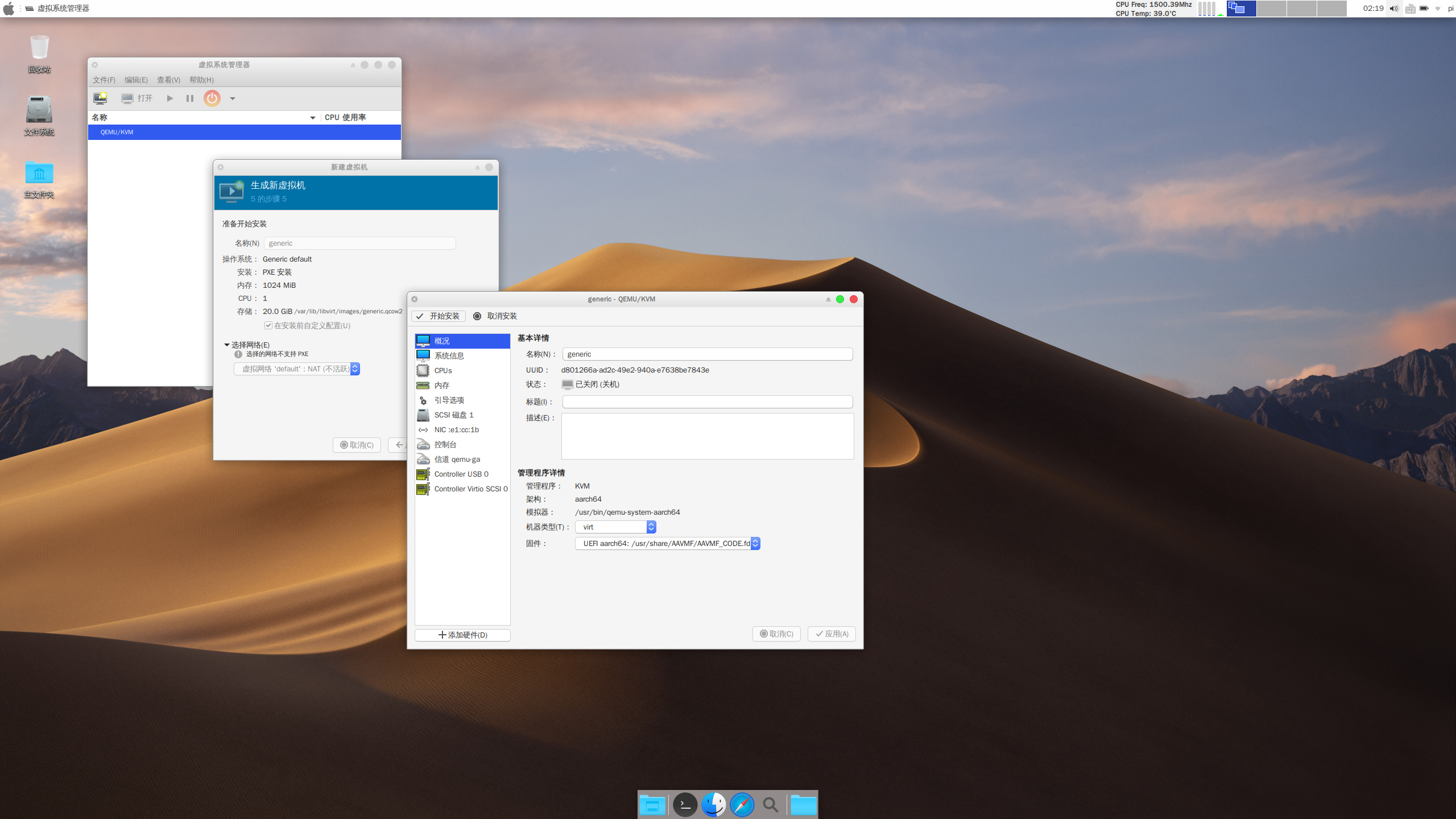Click the name field in New VM wizard
This screenshot has height=819, width=1456.
point(359,243)
